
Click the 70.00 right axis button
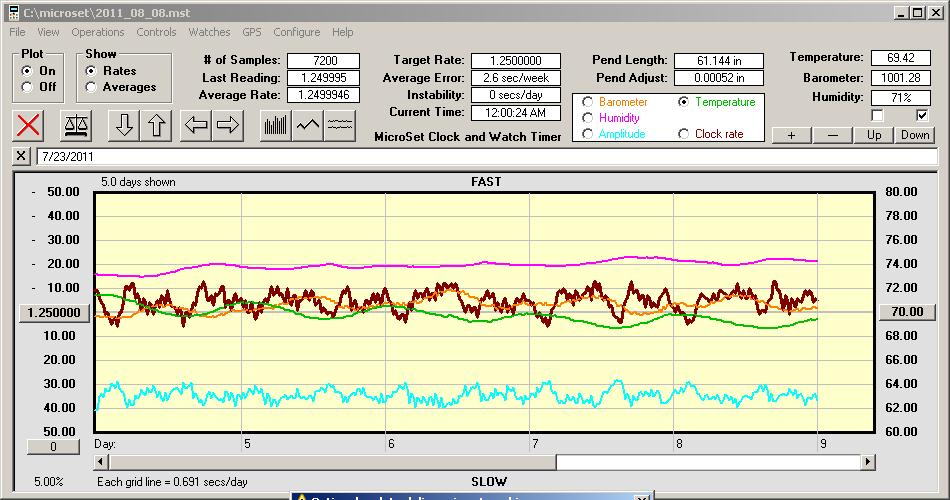click(907, 312)
